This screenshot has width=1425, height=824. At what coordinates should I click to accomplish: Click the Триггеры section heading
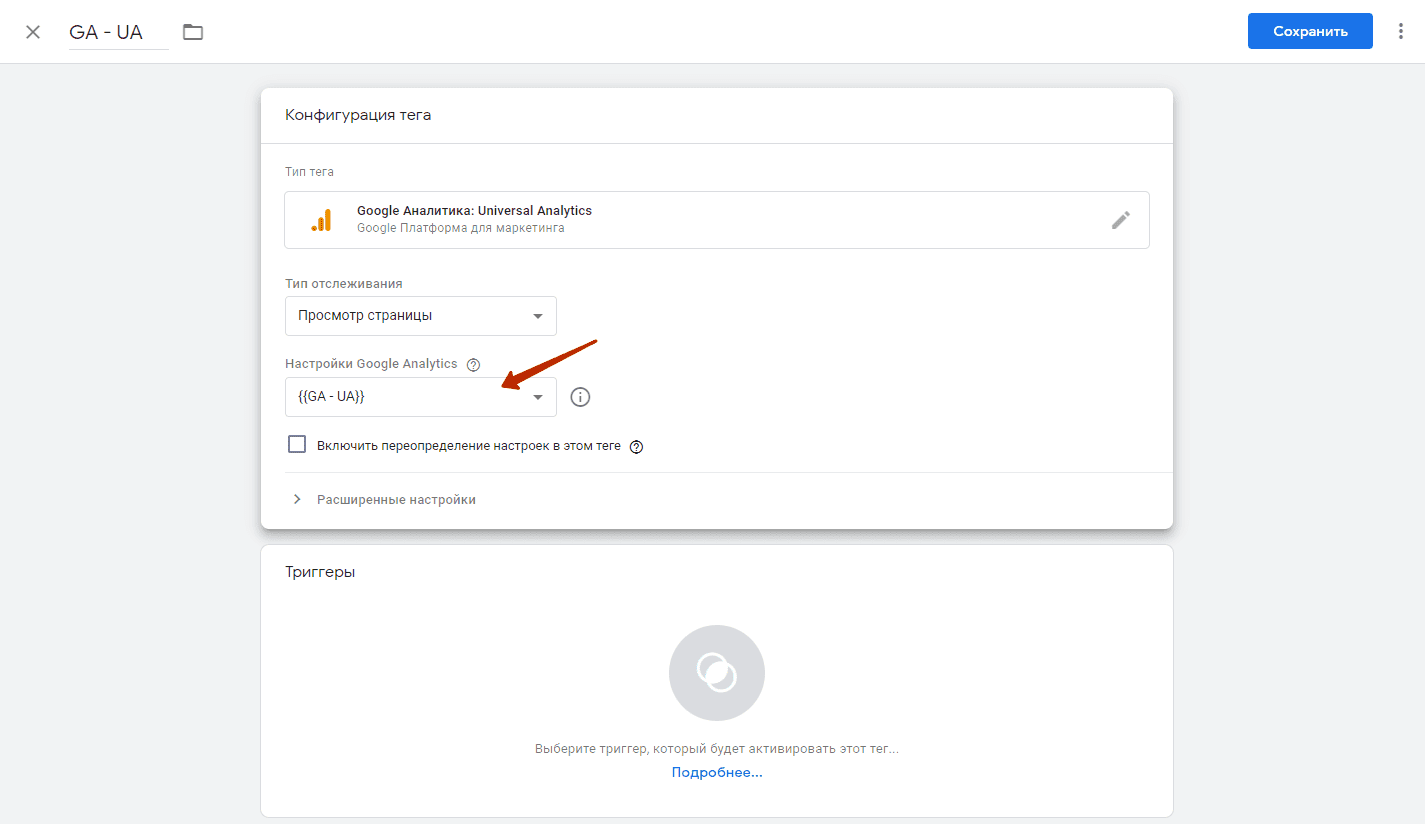[320, 572]
